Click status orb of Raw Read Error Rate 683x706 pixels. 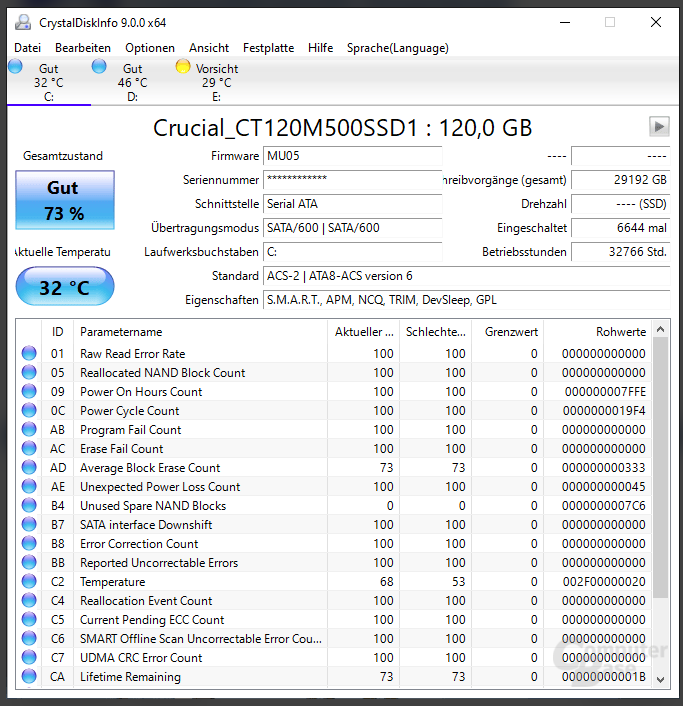pos(29,353)
